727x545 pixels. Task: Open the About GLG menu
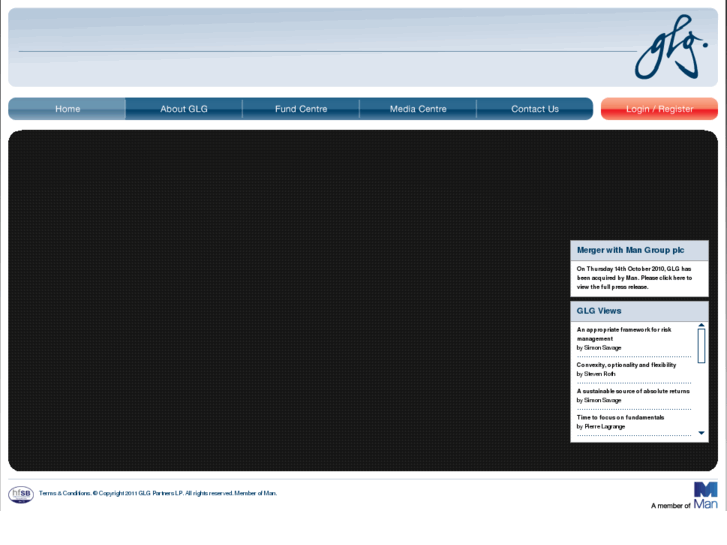(x=184, y=109)
